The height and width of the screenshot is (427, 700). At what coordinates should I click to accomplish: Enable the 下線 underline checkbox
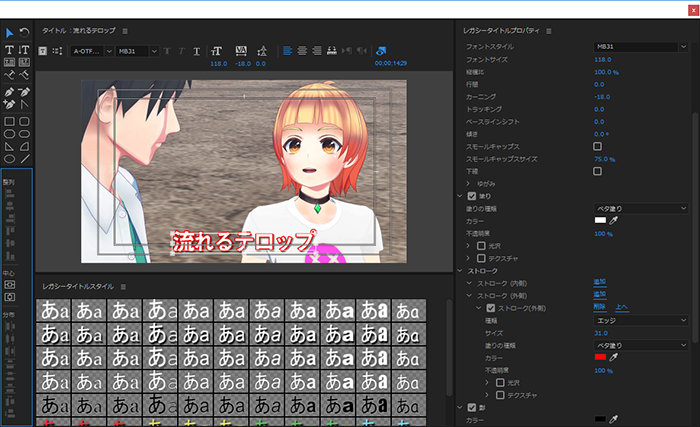[597, 171]
